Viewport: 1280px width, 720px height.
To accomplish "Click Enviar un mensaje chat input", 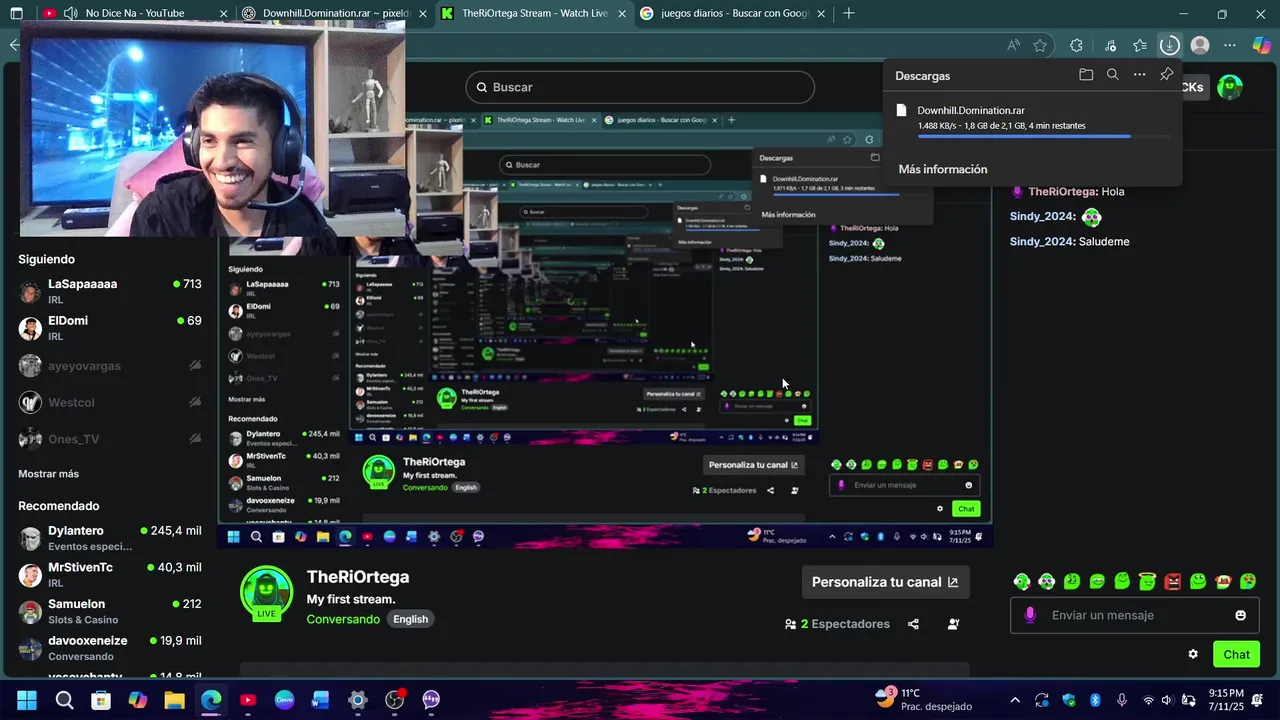I will [1135, 615].
